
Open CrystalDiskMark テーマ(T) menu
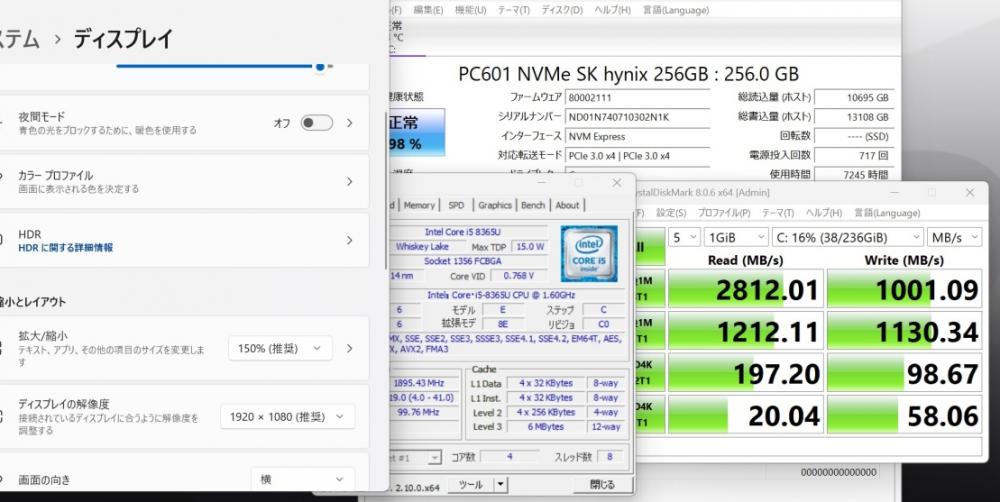(778, 213)
